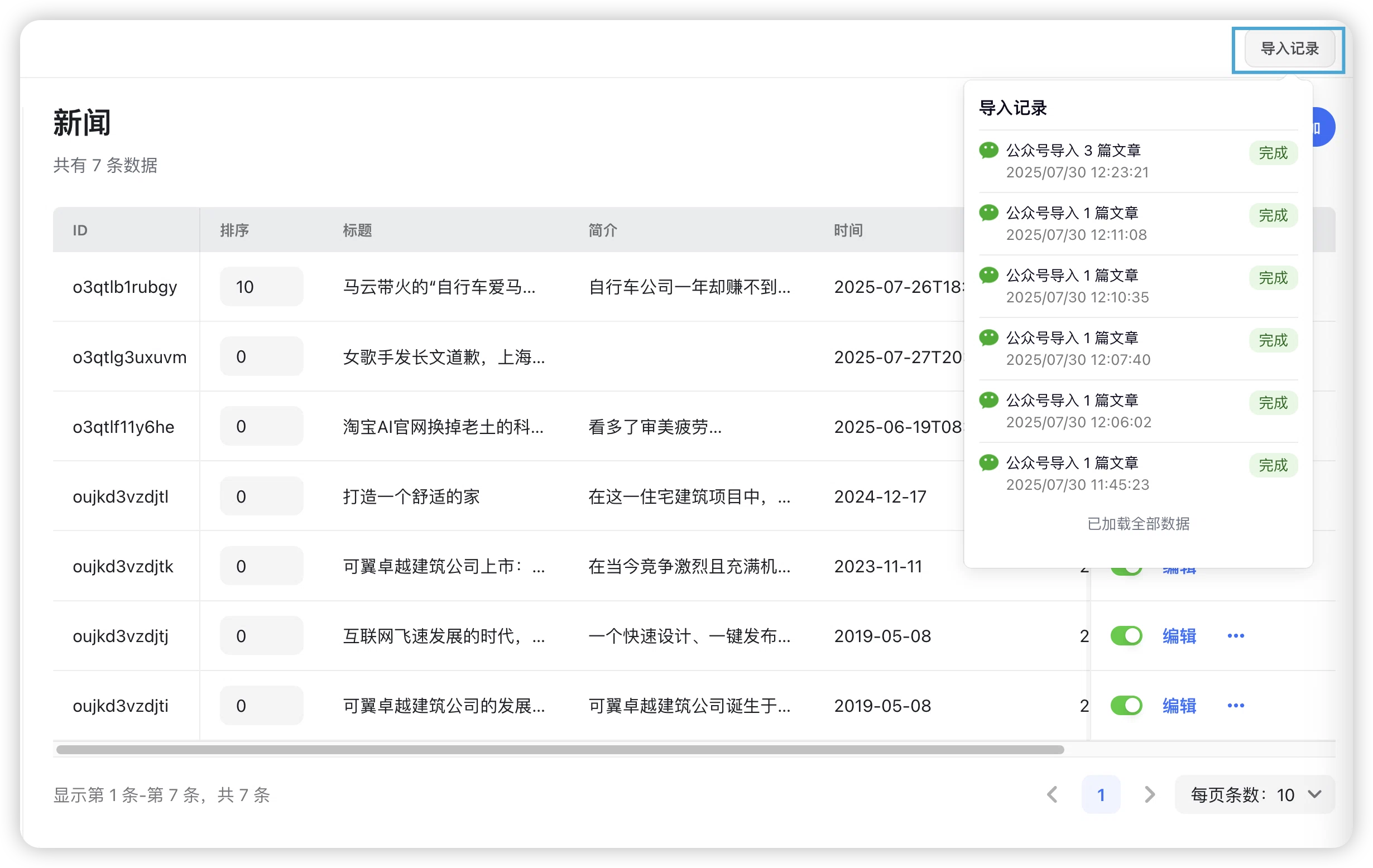Click title 女歌手发长文道歉，上海...
This screenshot has height=868, width=1373.
pos(444,357)
